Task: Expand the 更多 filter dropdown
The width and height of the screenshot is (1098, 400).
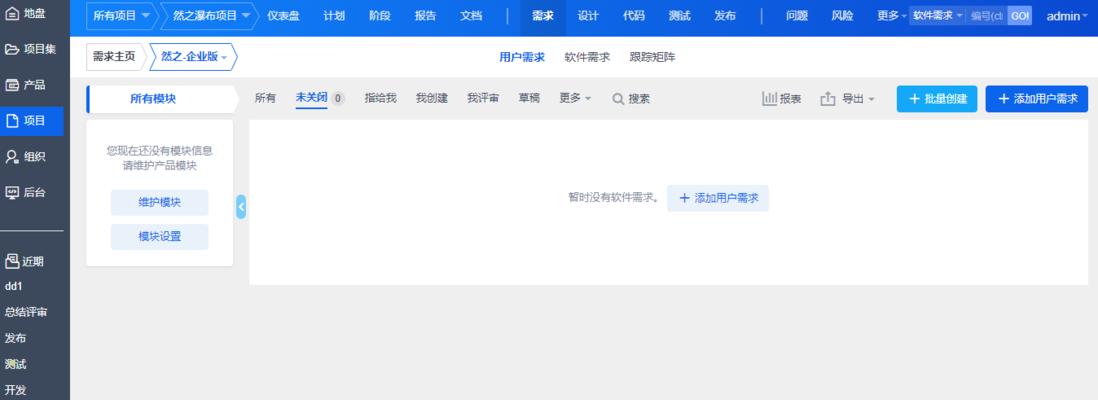Action: click(575, 99)
